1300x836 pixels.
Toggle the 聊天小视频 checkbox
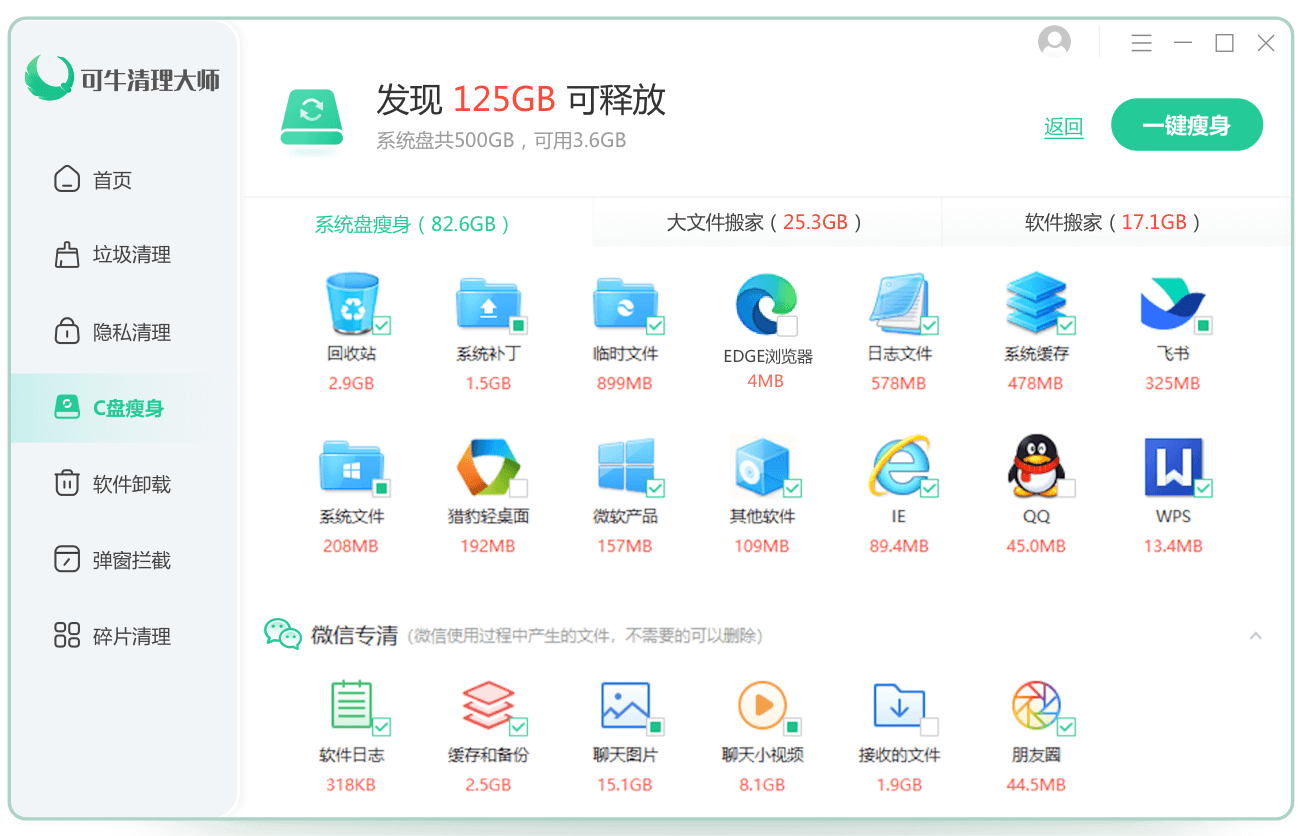[x=792, y=727]
